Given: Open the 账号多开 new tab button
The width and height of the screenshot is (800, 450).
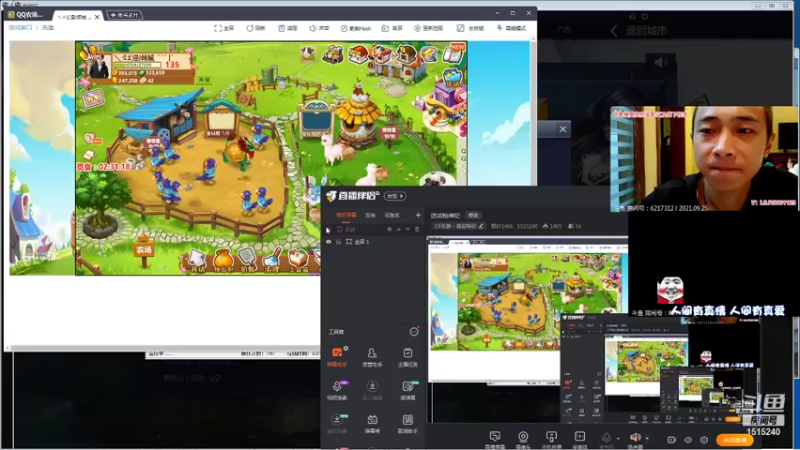Looking at the screenshot, I should [x=124, y=15].
